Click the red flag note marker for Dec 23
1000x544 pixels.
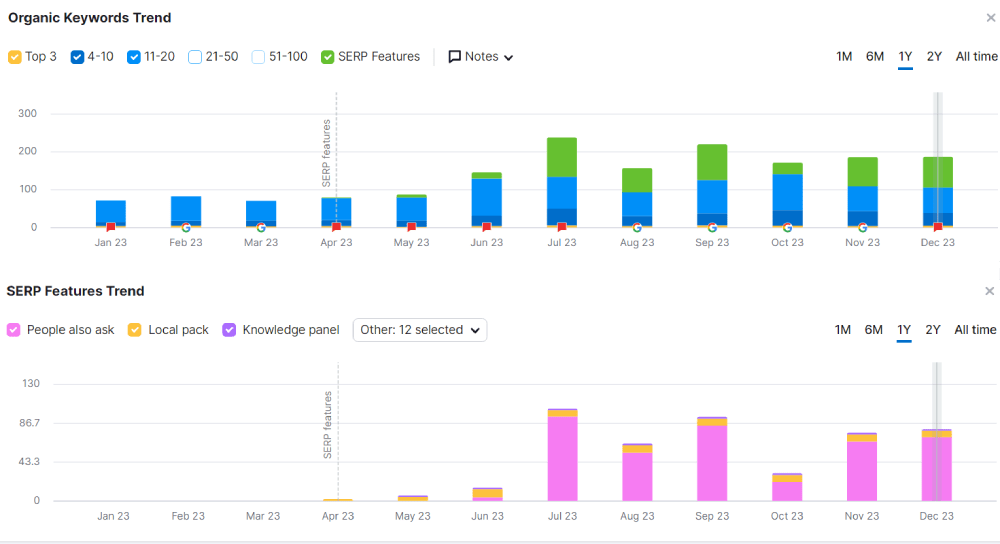pos(938,227)
